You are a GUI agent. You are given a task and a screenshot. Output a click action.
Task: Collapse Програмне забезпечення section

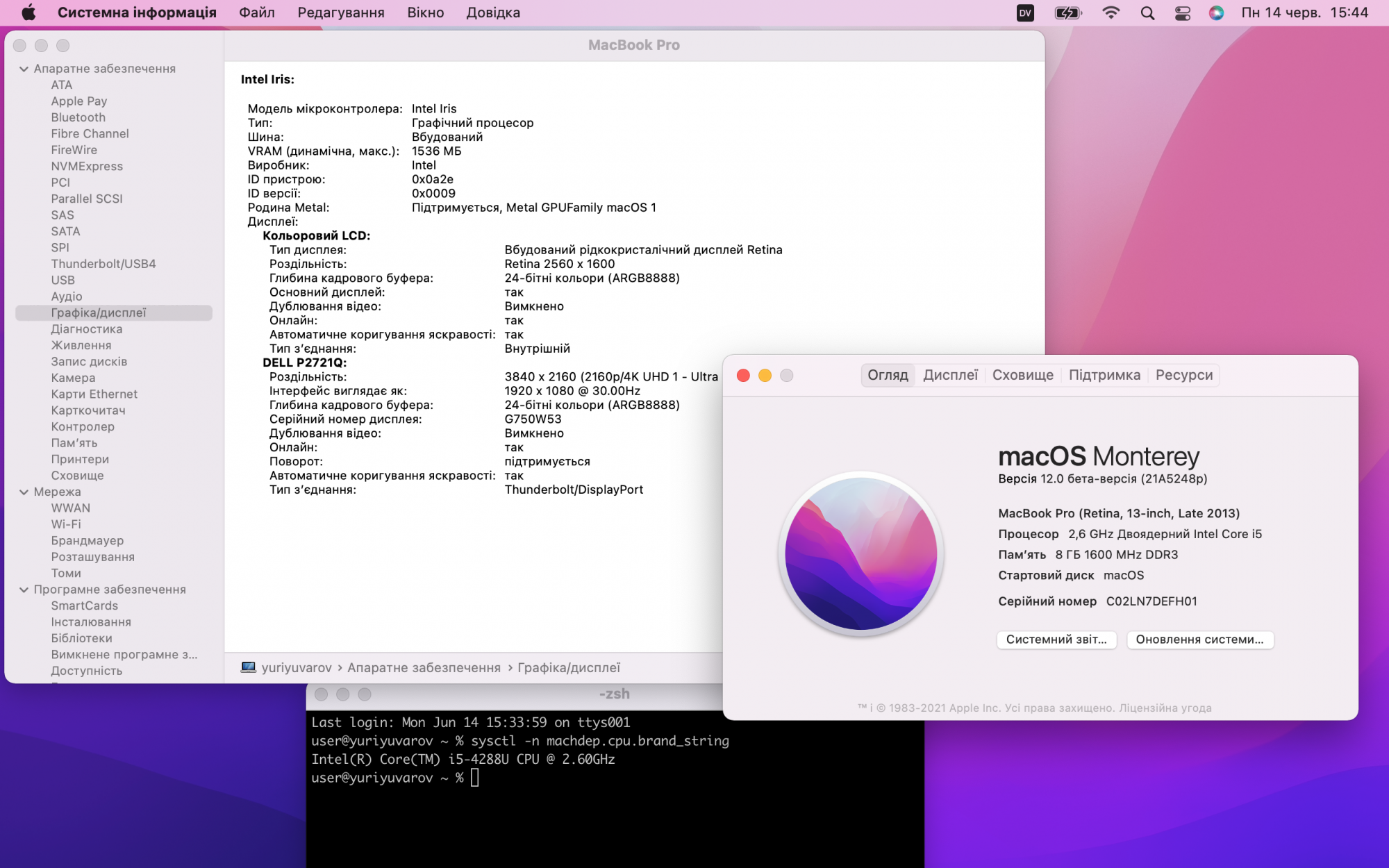click(24, 590)
